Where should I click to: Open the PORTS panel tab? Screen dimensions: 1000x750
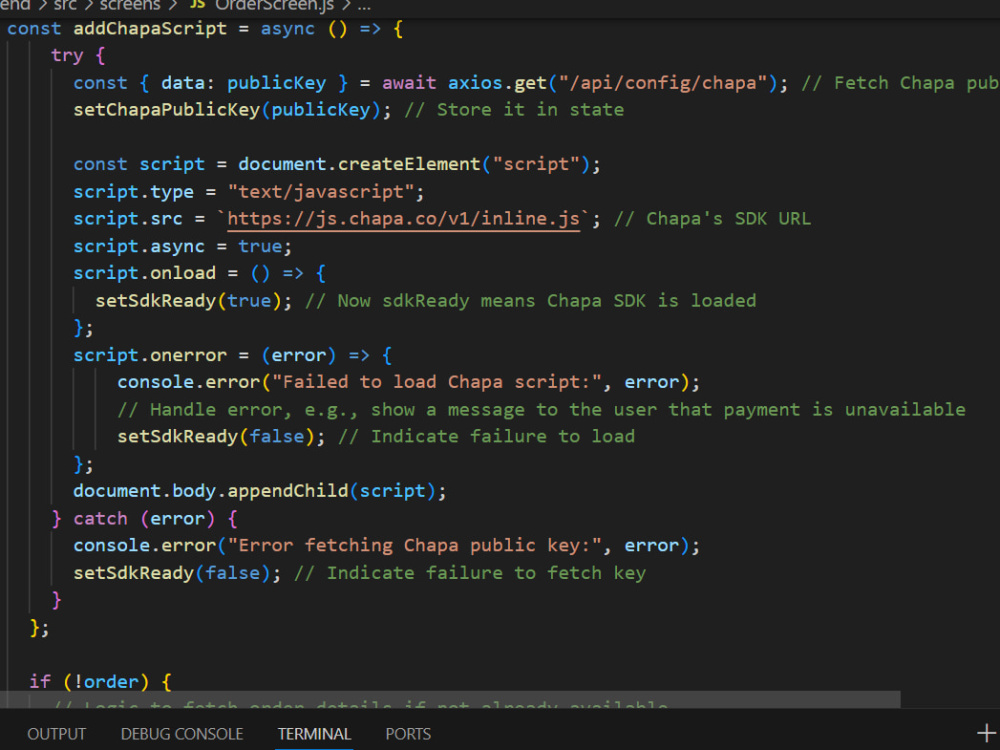click(408, 734)
